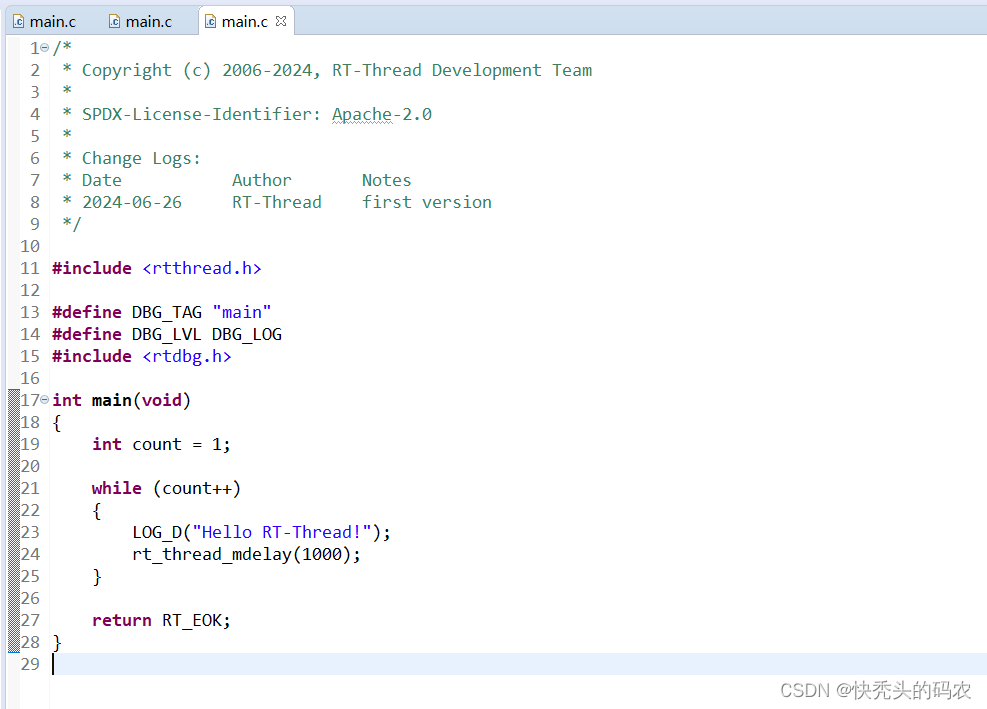This screenshot has height=709, width=987.
Task: Click the "2024-06-26" date
Action: (132, 202)
